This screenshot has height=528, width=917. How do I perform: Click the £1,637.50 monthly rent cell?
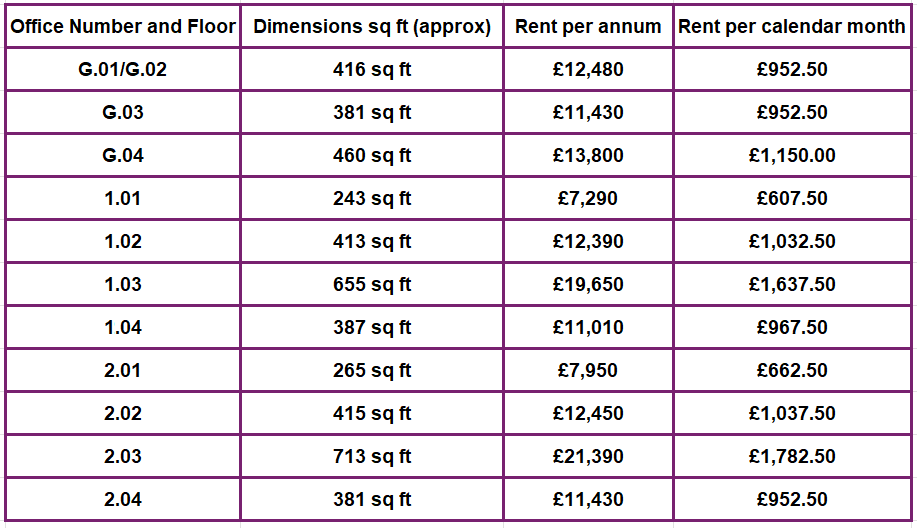[x=792, y=285]
